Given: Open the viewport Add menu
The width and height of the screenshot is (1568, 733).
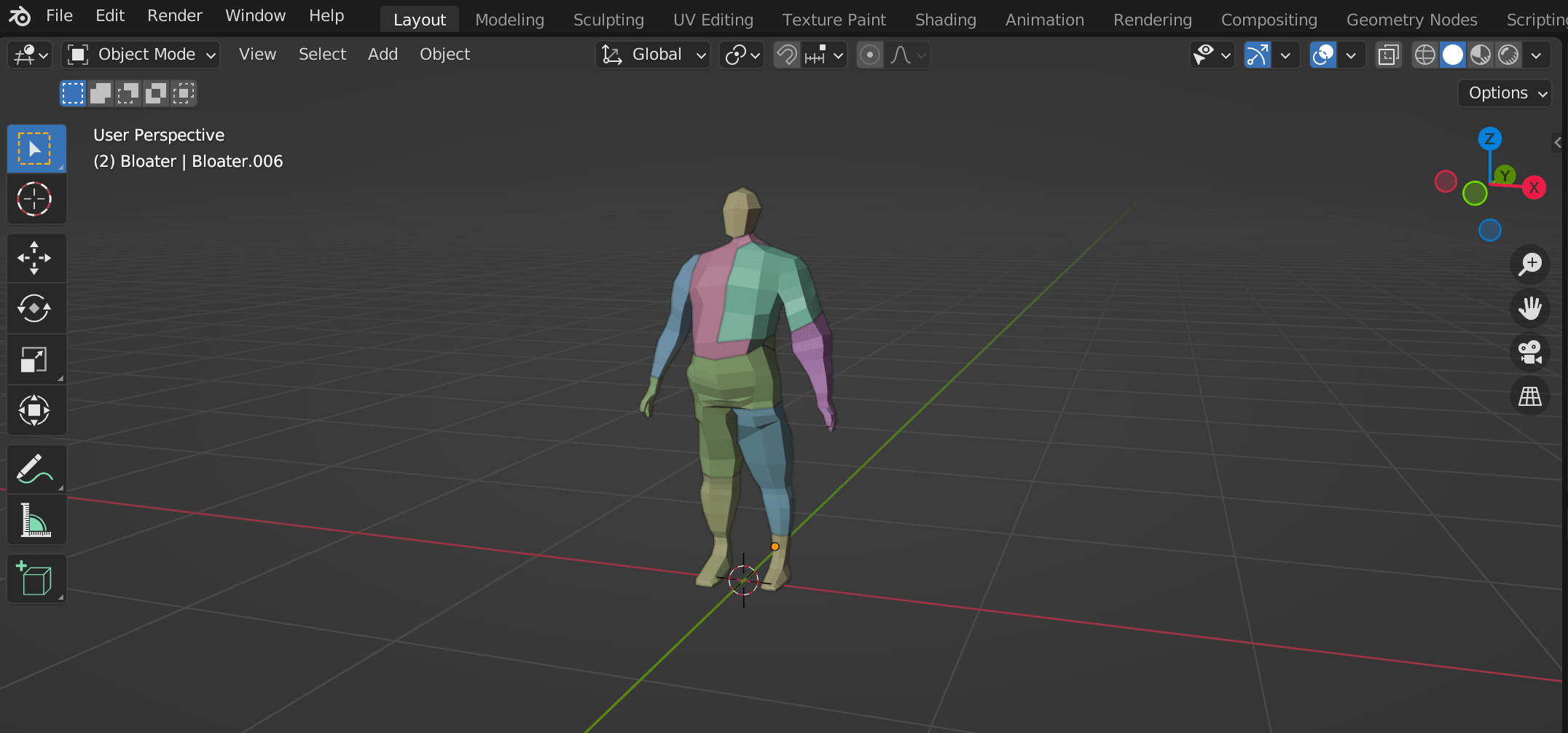Looking at the screenshot, I should point(383,55).
